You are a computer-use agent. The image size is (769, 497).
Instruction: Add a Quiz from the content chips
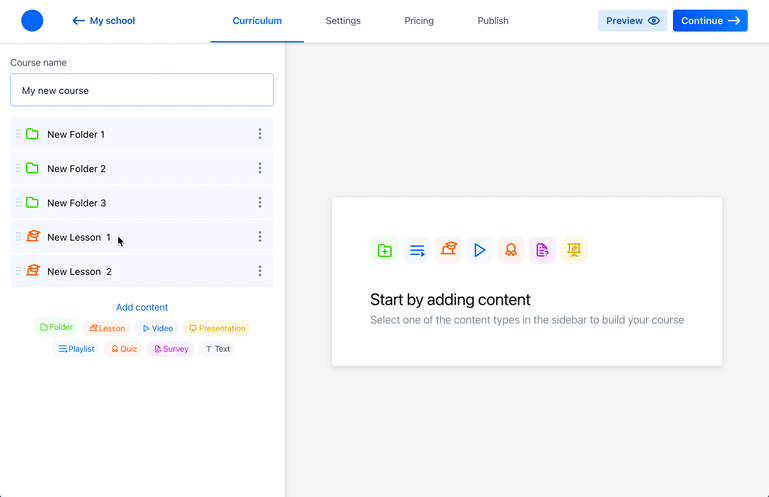point(124,349)
